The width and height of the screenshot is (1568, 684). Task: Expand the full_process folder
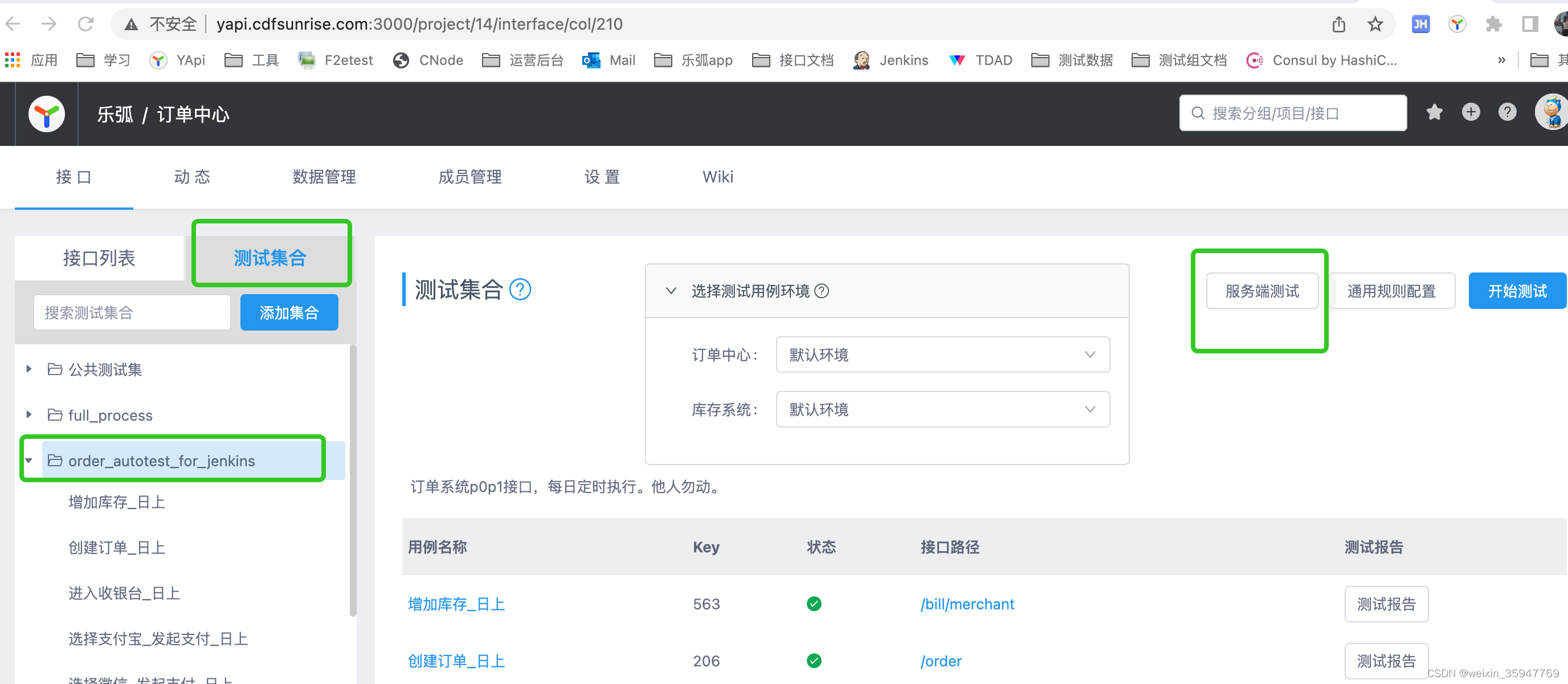28,415
